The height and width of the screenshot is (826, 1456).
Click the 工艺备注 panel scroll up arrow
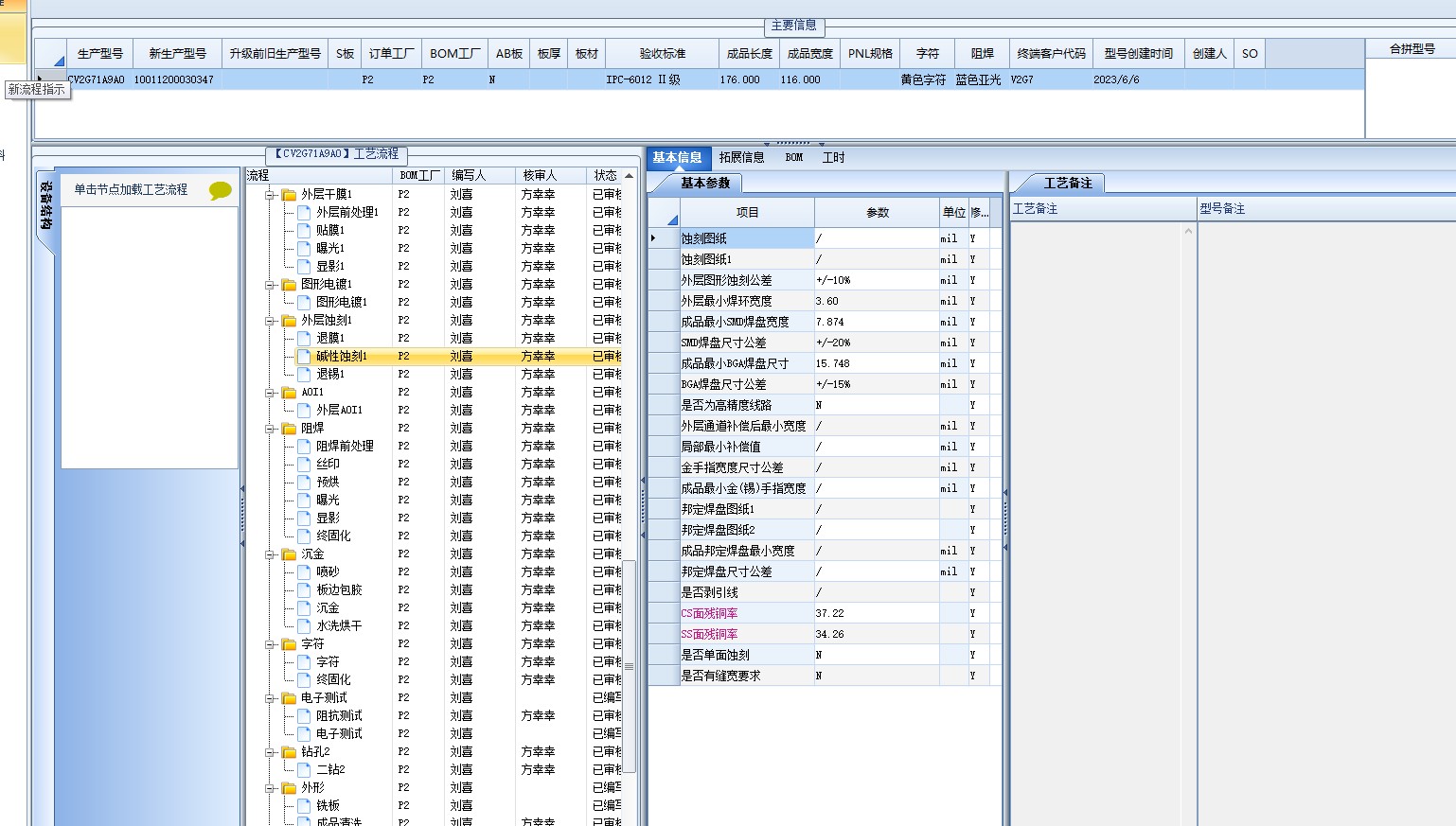tap(1189, 231)
